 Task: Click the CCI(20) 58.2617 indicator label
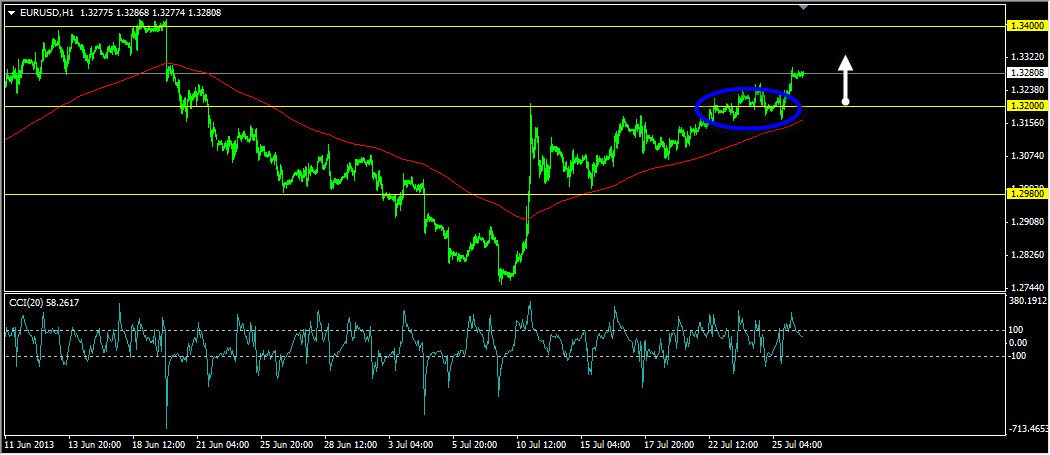44,303
